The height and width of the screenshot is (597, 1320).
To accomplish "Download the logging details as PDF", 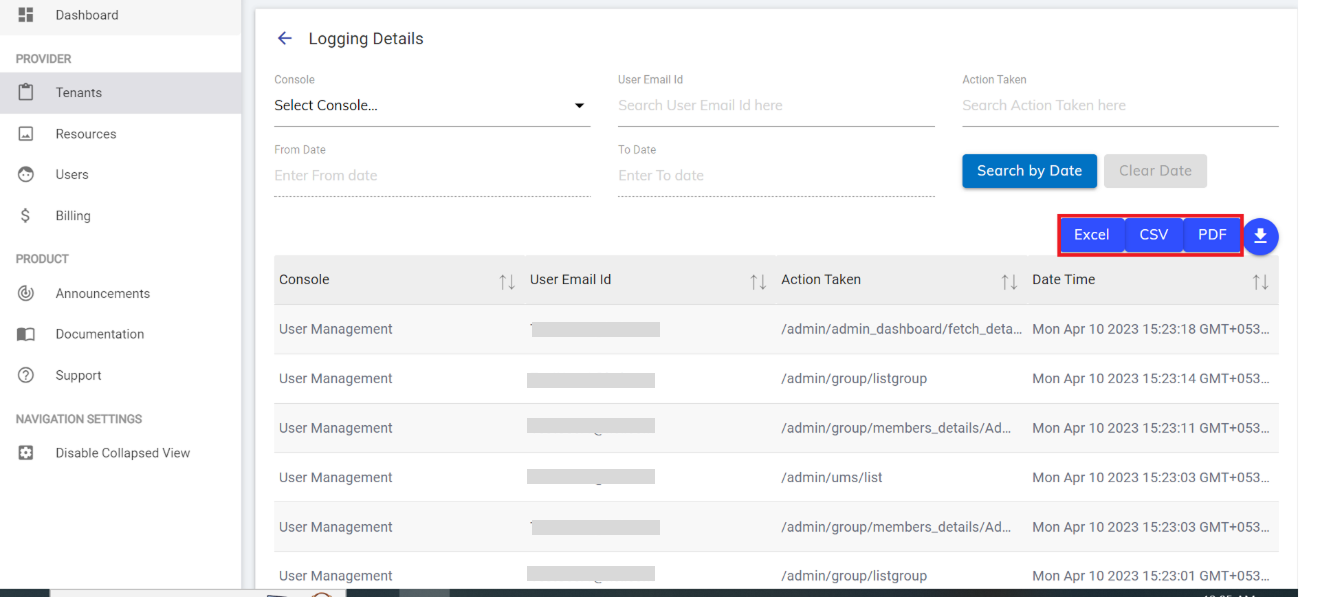I will 1212,235.
